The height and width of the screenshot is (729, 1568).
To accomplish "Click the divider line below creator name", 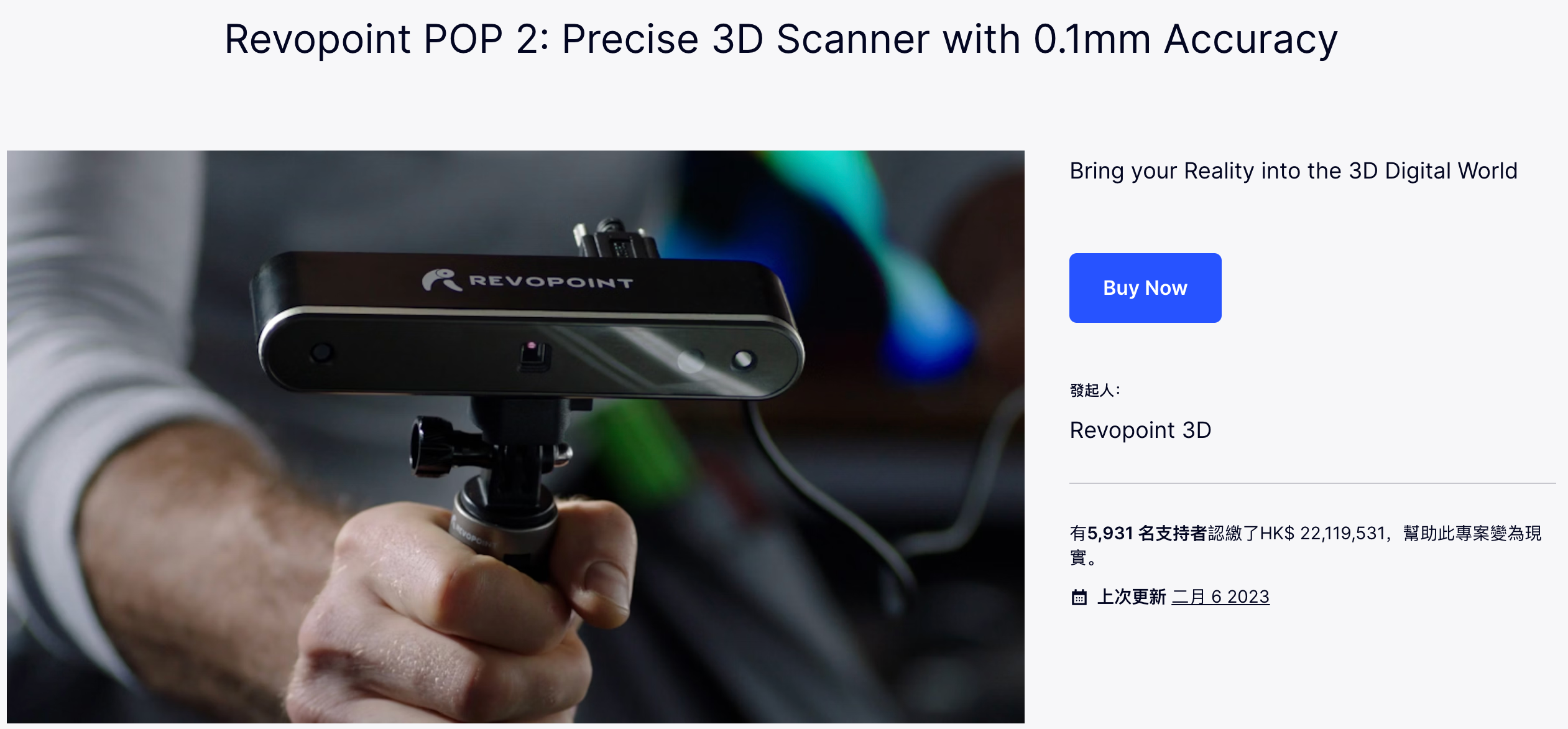I will [1312, 483].
